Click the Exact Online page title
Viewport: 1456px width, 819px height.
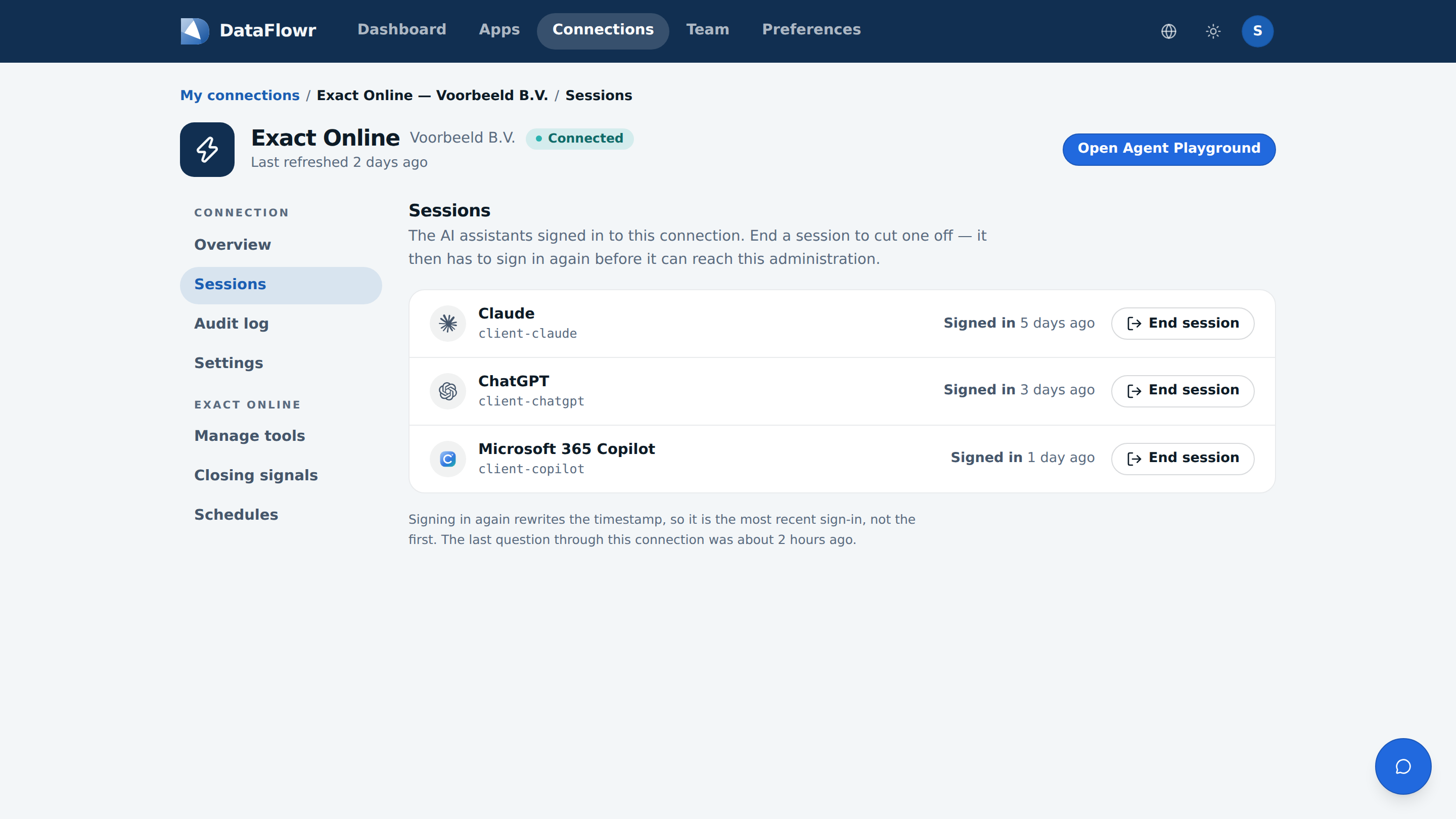[326, 138]
